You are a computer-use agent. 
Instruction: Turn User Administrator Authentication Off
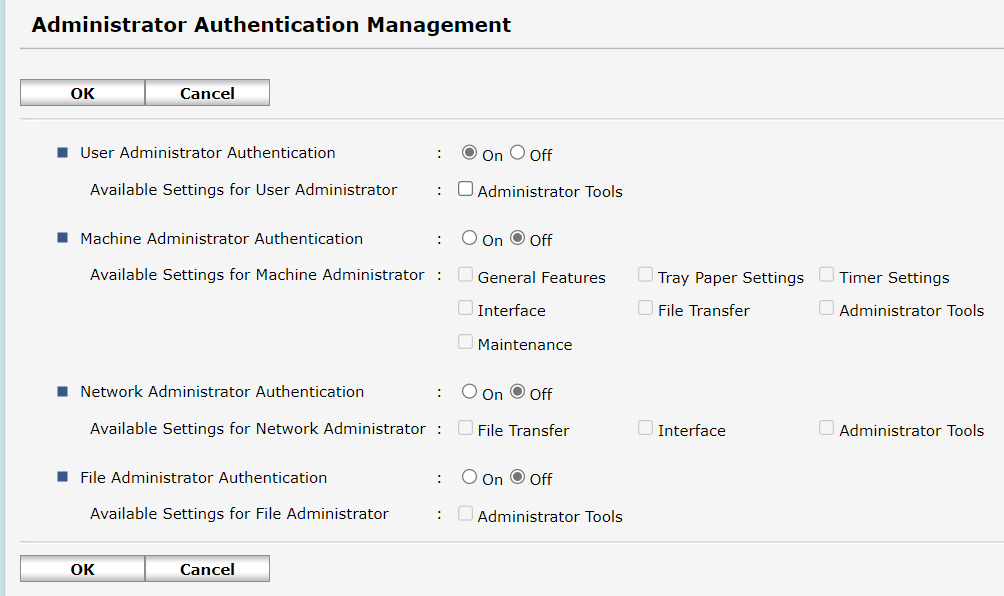coord(517,153)
